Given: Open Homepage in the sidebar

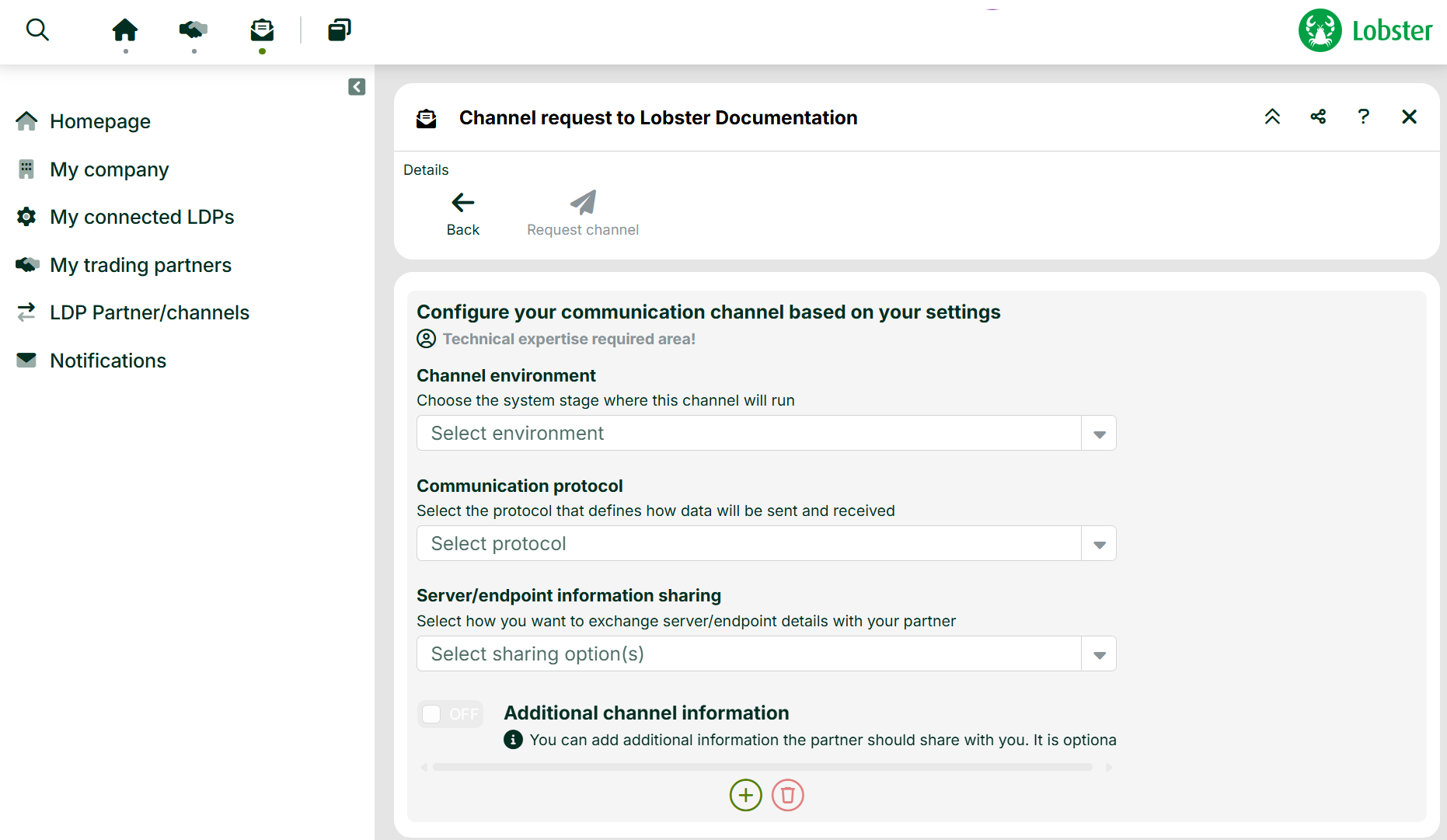Looking at the screenshot, I should [x=100, y=121].
